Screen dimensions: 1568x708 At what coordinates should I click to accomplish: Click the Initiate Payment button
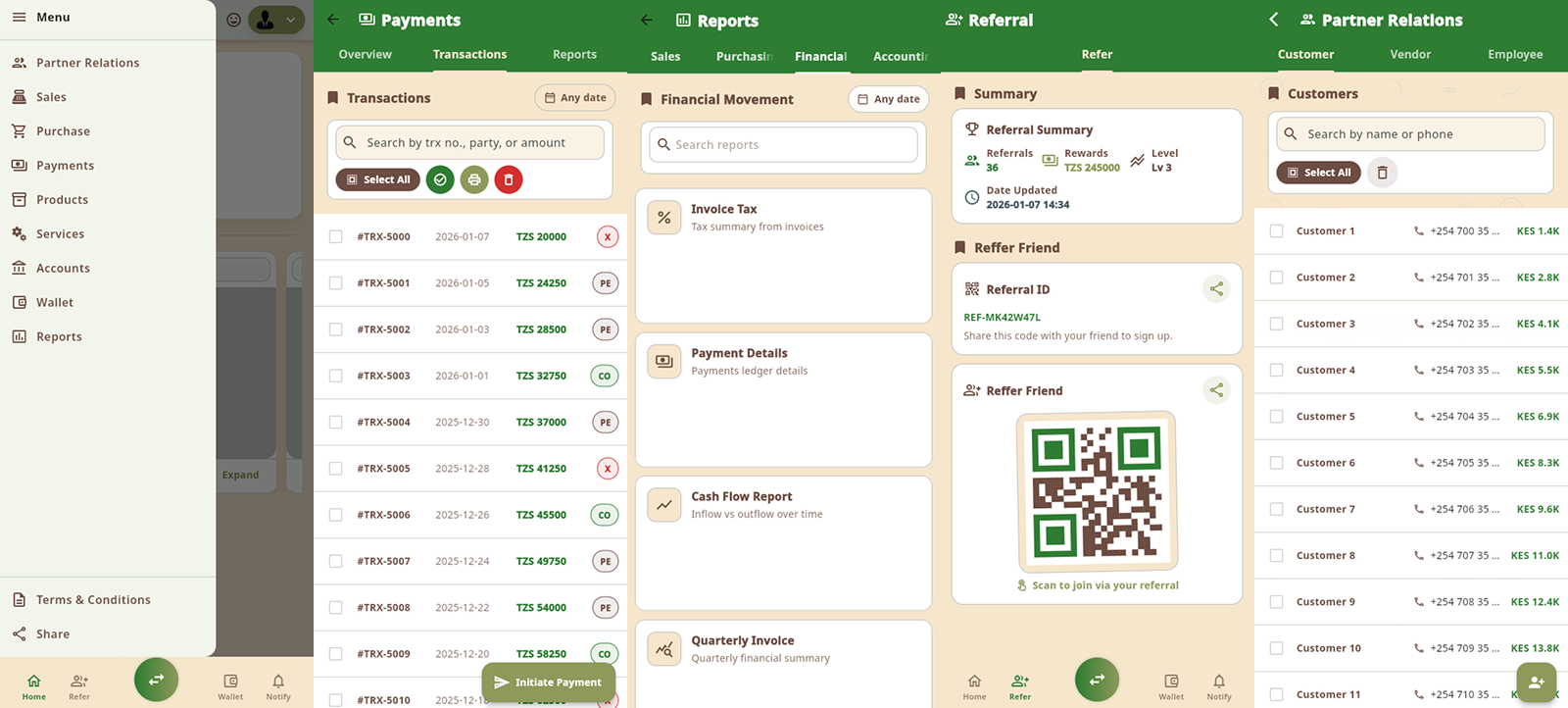(x=548, y=683)
